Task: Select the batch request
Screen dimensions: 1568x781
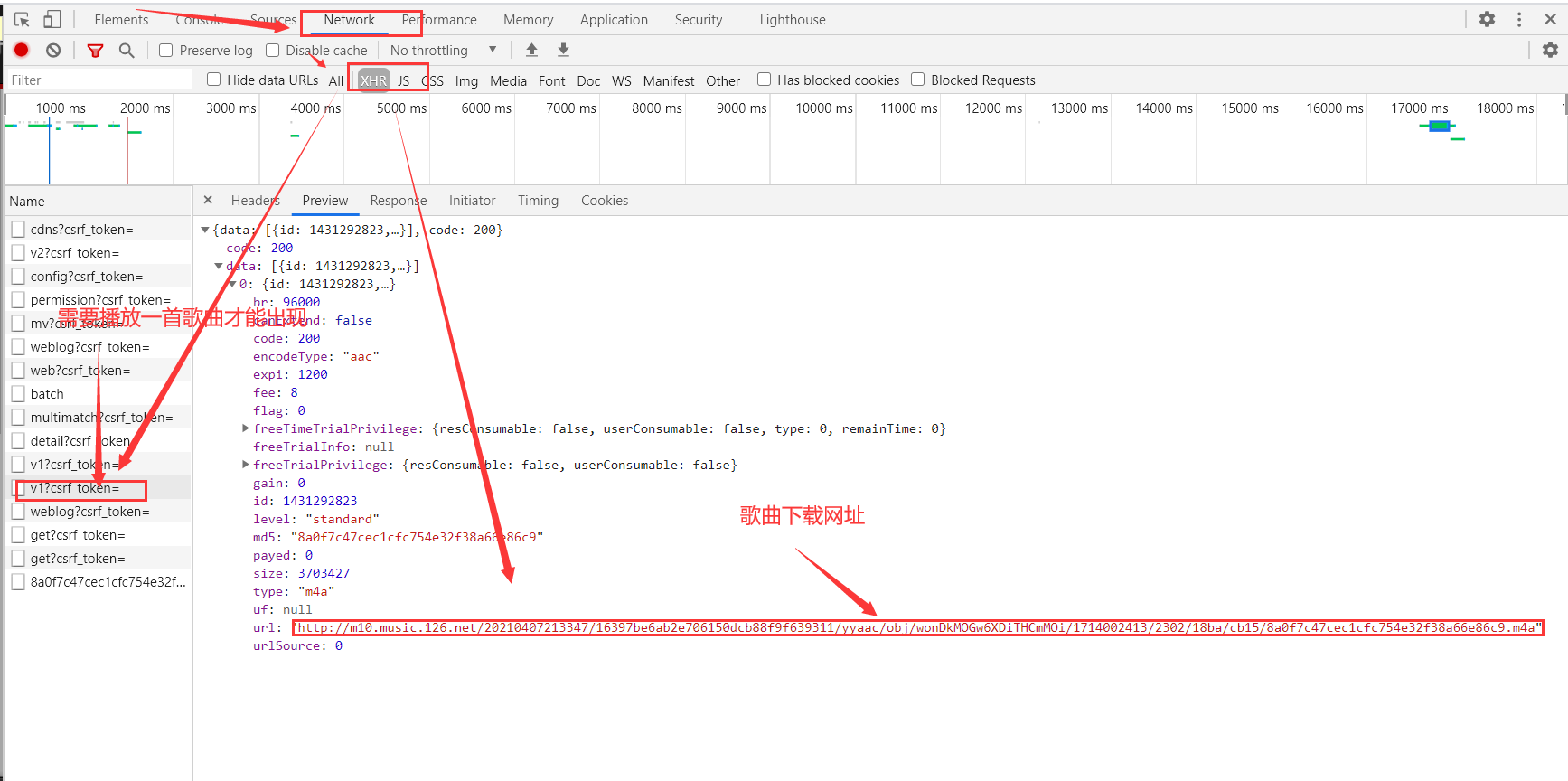Action: point(97,394)
